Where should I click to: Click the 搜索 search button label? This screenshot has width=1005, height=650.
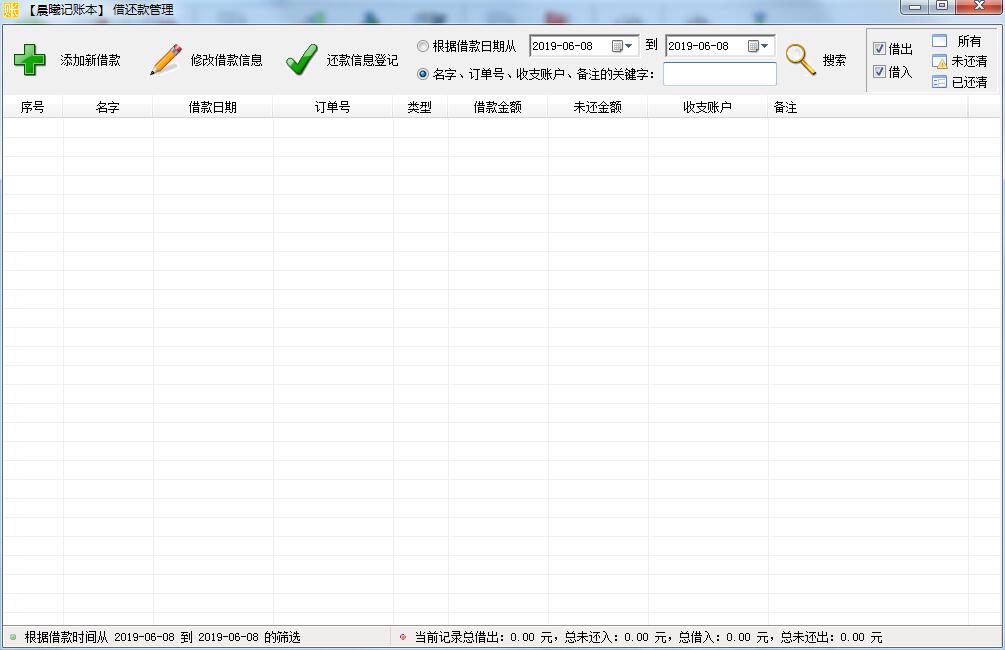[834, 61]
